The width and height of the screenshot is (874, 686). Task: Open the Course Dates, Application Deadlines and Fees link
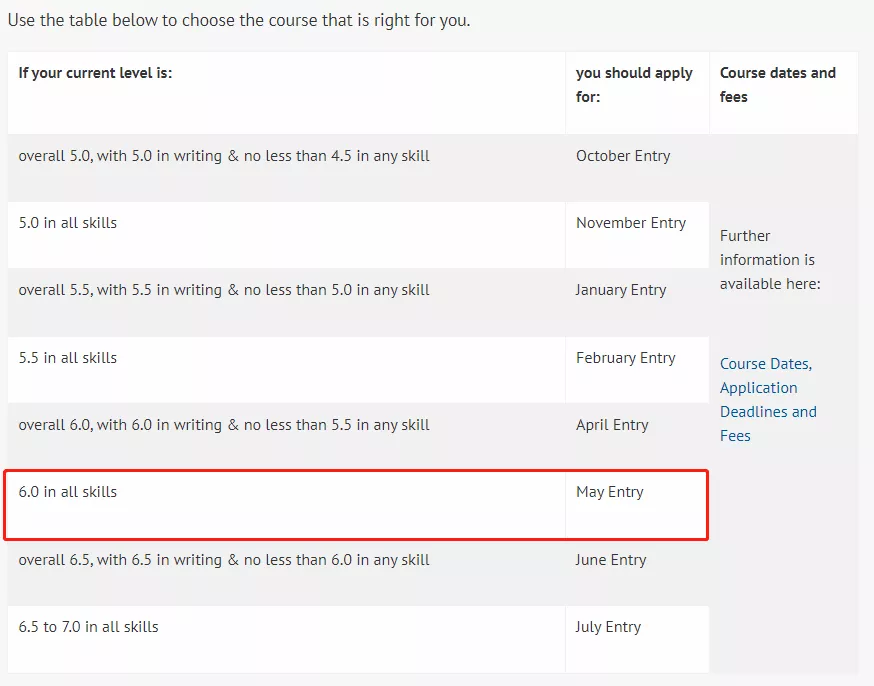coord(768,400)
